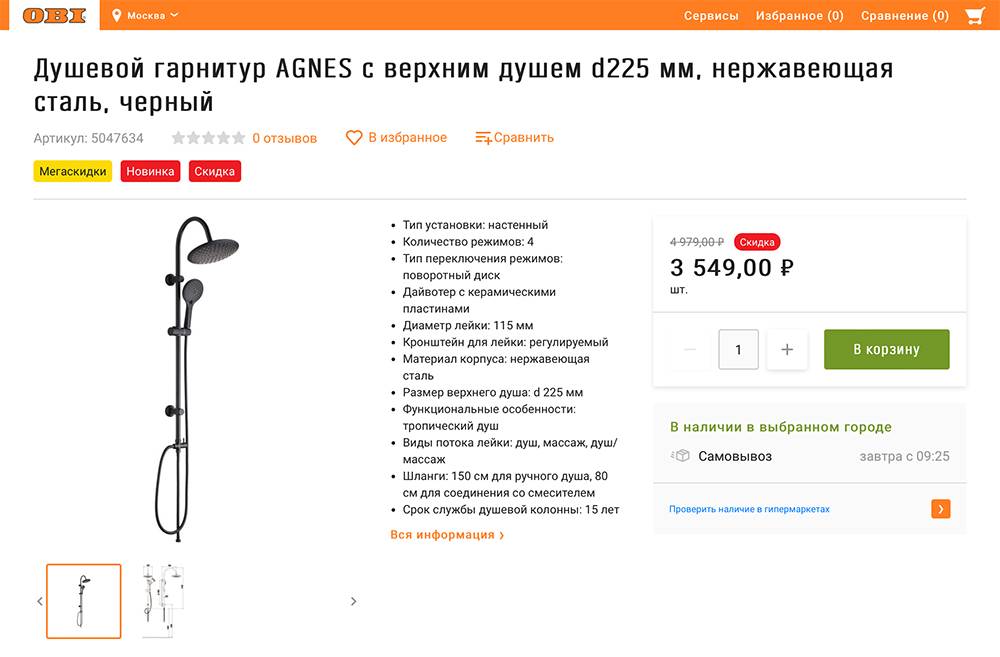The image size is (1000, 657).
Task: Click the pickup box icon beside Самовывоз
Action: pos(680,455)
